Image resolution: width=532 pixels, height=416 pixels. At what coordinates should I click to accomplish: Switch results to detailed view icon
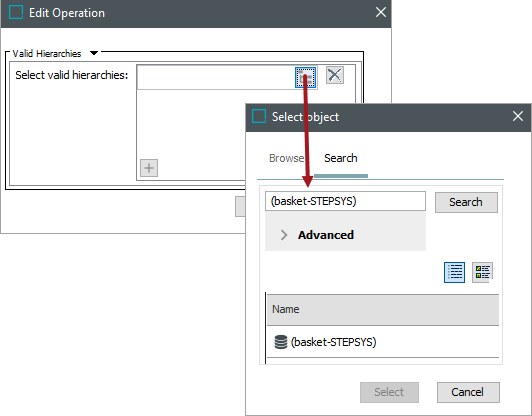click(x=482, y=272)
